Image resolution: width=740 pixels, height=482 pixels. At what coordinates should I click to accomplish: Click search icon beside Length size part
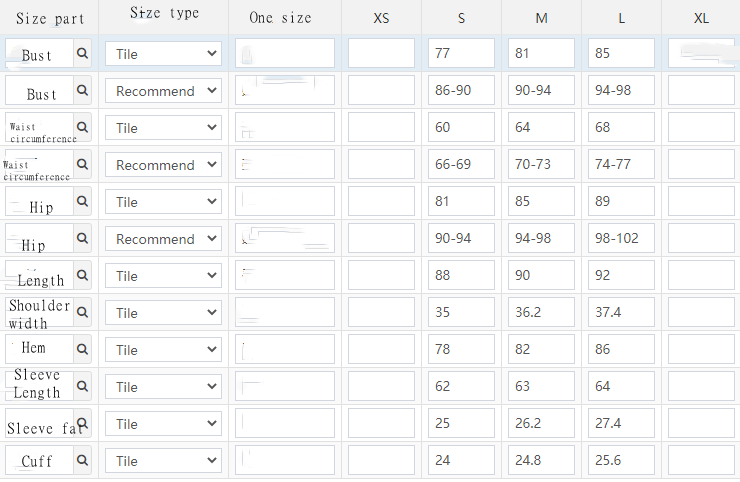click(82, 276)
